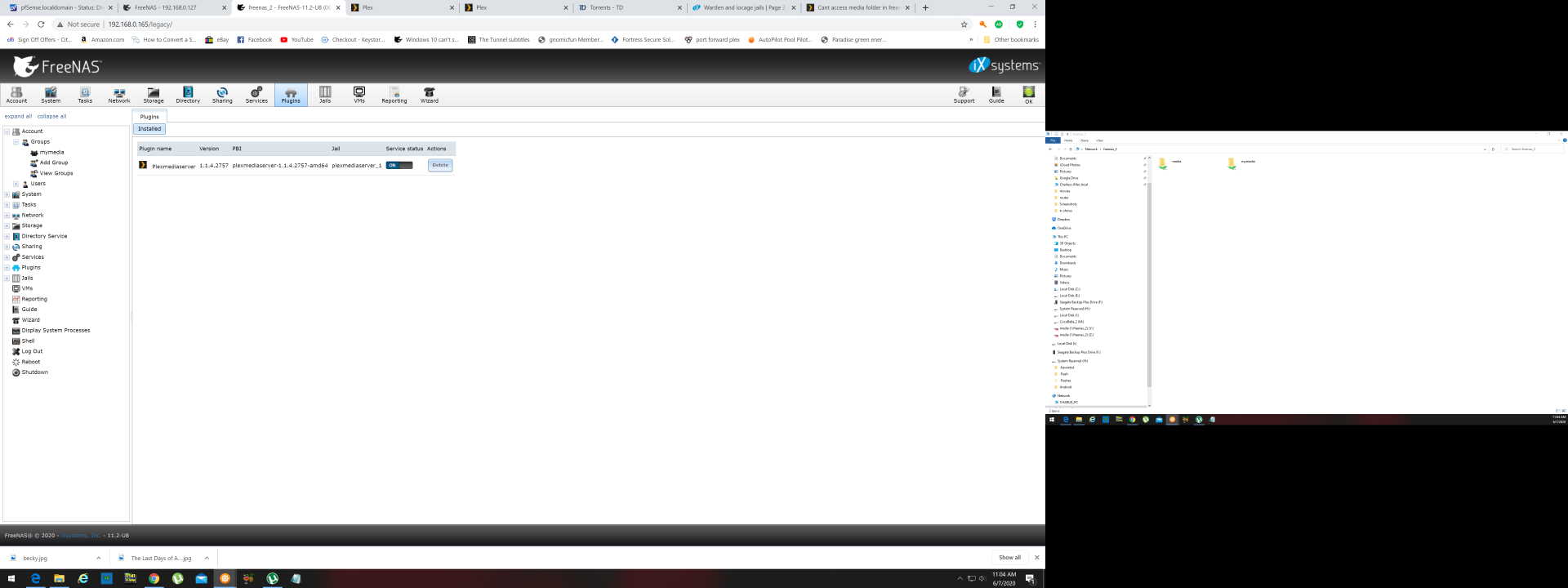Click Reboot in sidebar tree
Screen dimensions: 1568x588
tap(26, 362)
